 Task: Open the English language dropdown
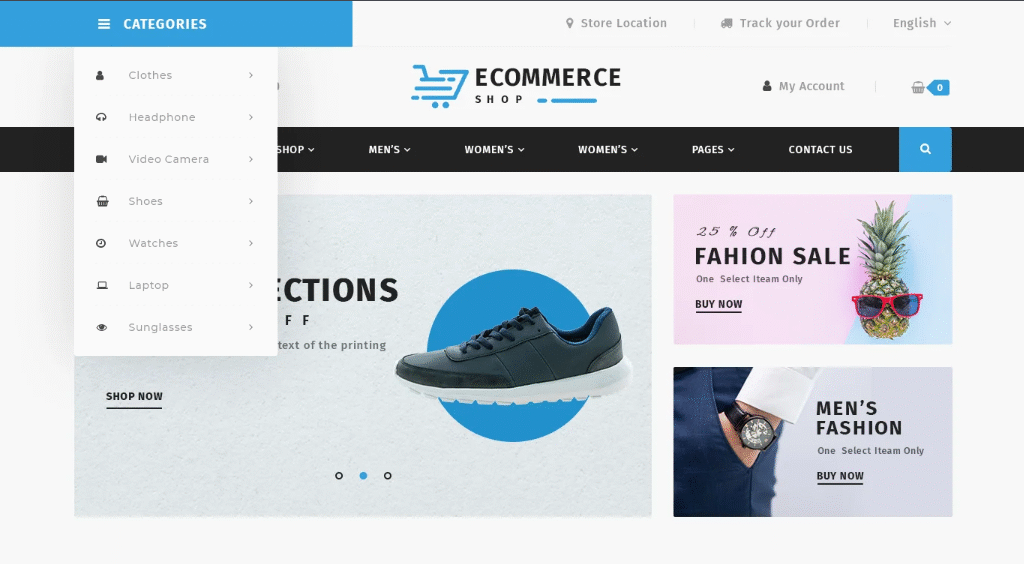click(x=921, y=23)
